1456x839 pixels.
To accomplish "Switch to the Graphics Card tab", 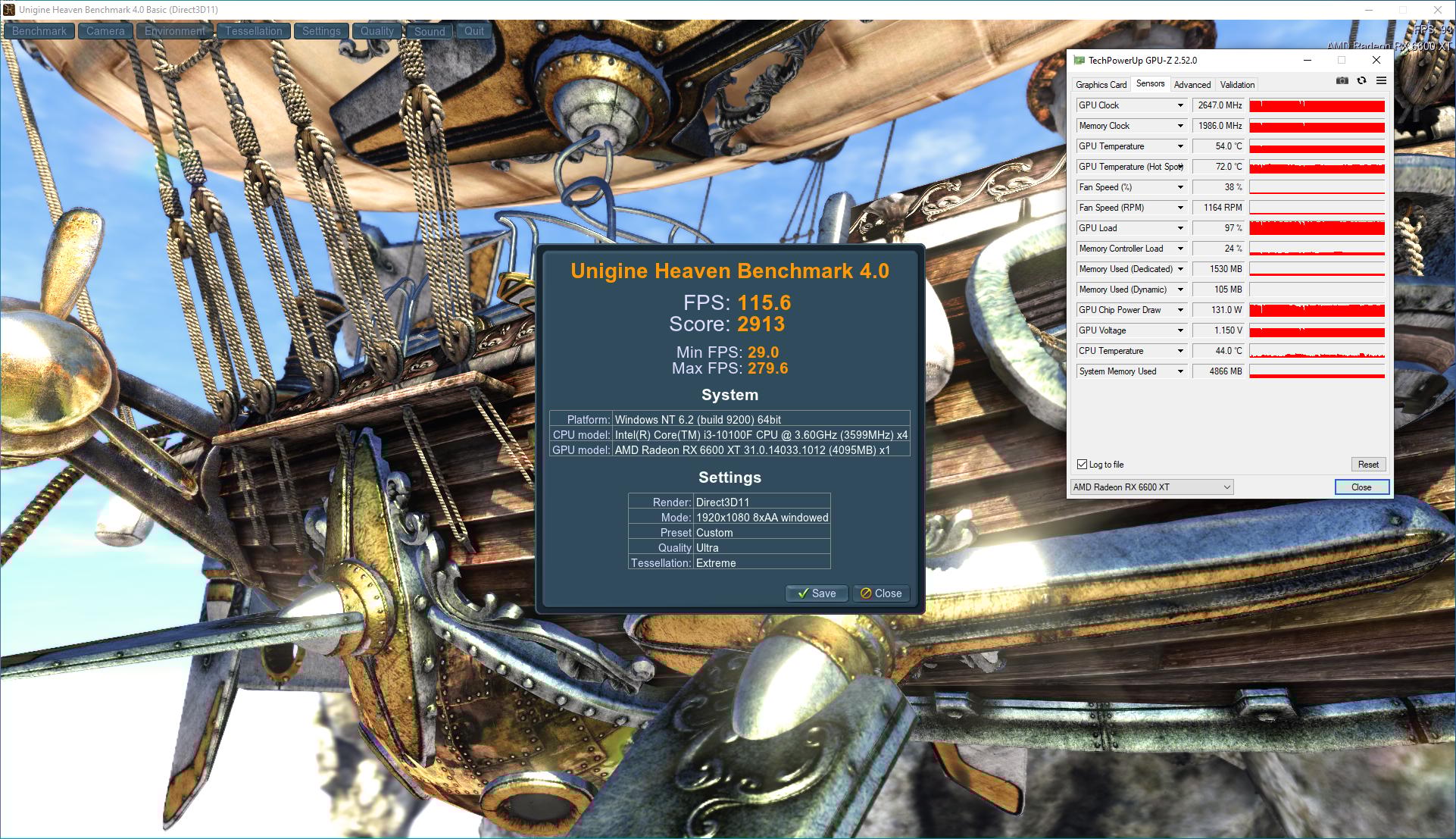I will pyautogui.click(x=1101, y=85).
